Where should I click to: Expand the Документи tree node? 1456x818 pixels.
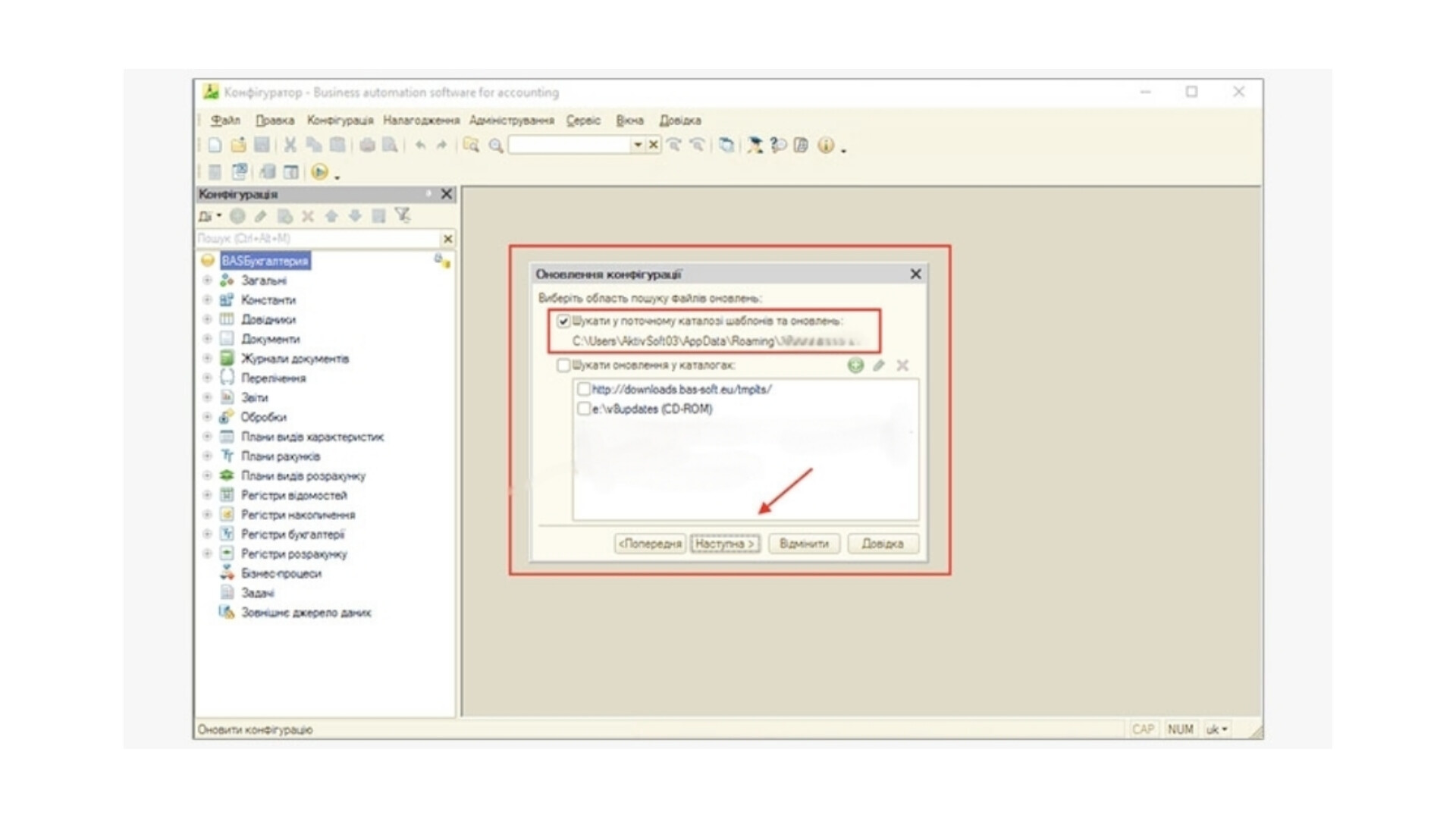(x=207, y=339)
